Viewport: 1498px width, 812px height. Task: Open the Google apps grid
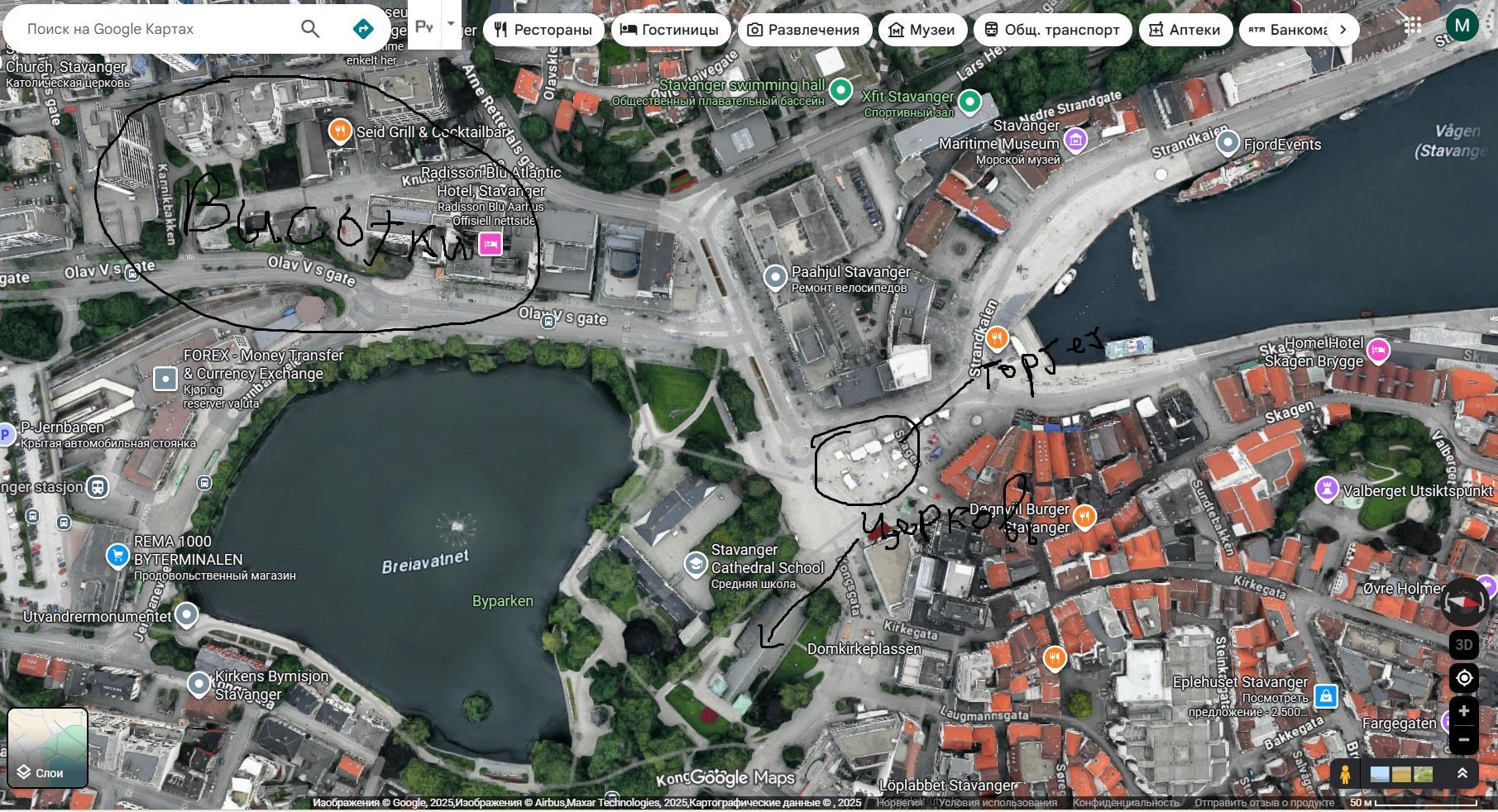tap(1413, 26)
